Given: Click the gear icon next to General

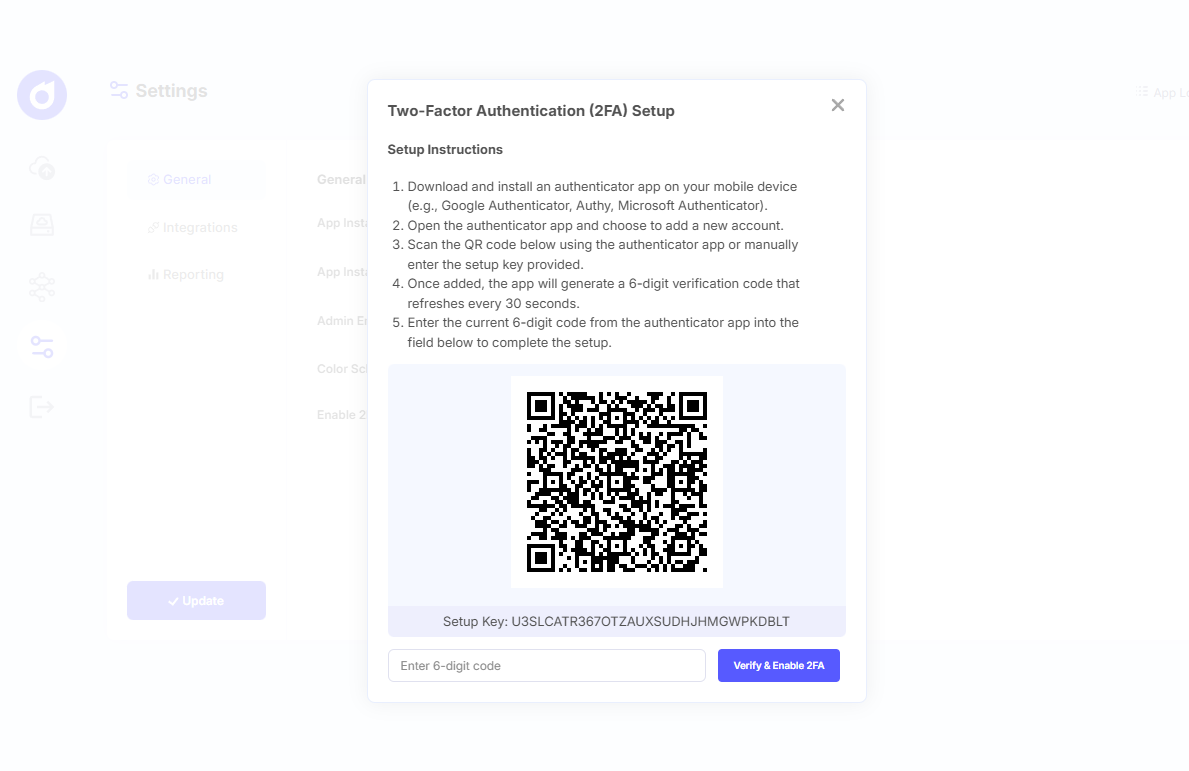Looking at the screenshot, I should pos(153,180).
